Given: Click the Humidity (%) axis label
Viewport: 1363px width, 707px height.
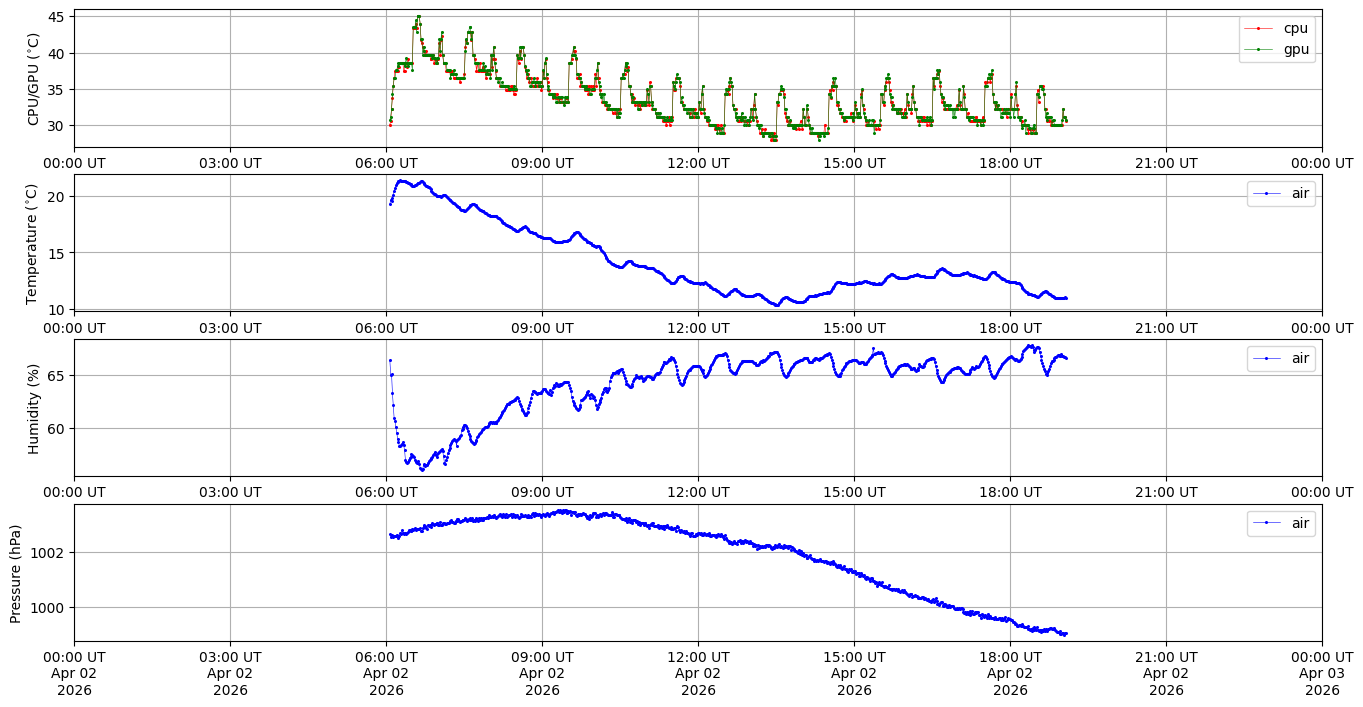Looking at the screenshot, I should point(34,408).
